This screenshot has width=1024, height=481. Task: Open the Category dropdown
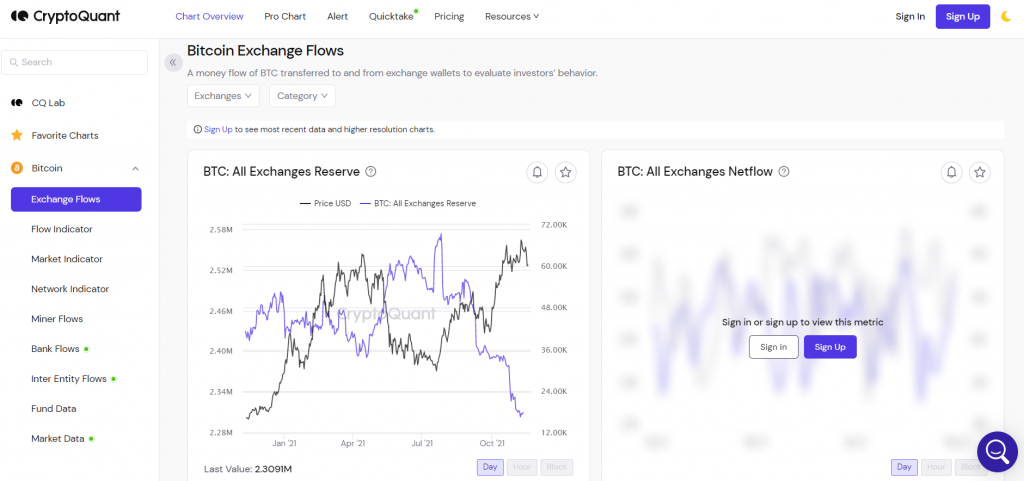[x=302, y=96]
